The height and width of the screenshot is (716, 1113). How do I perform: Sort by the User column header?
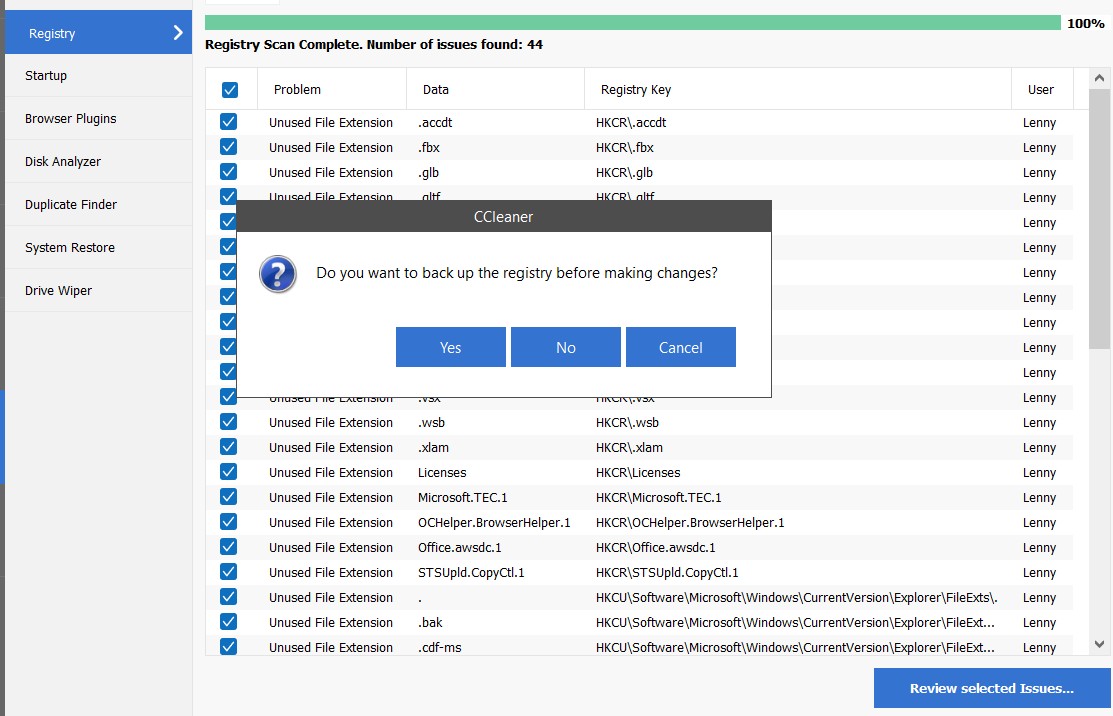(1042, 89)
